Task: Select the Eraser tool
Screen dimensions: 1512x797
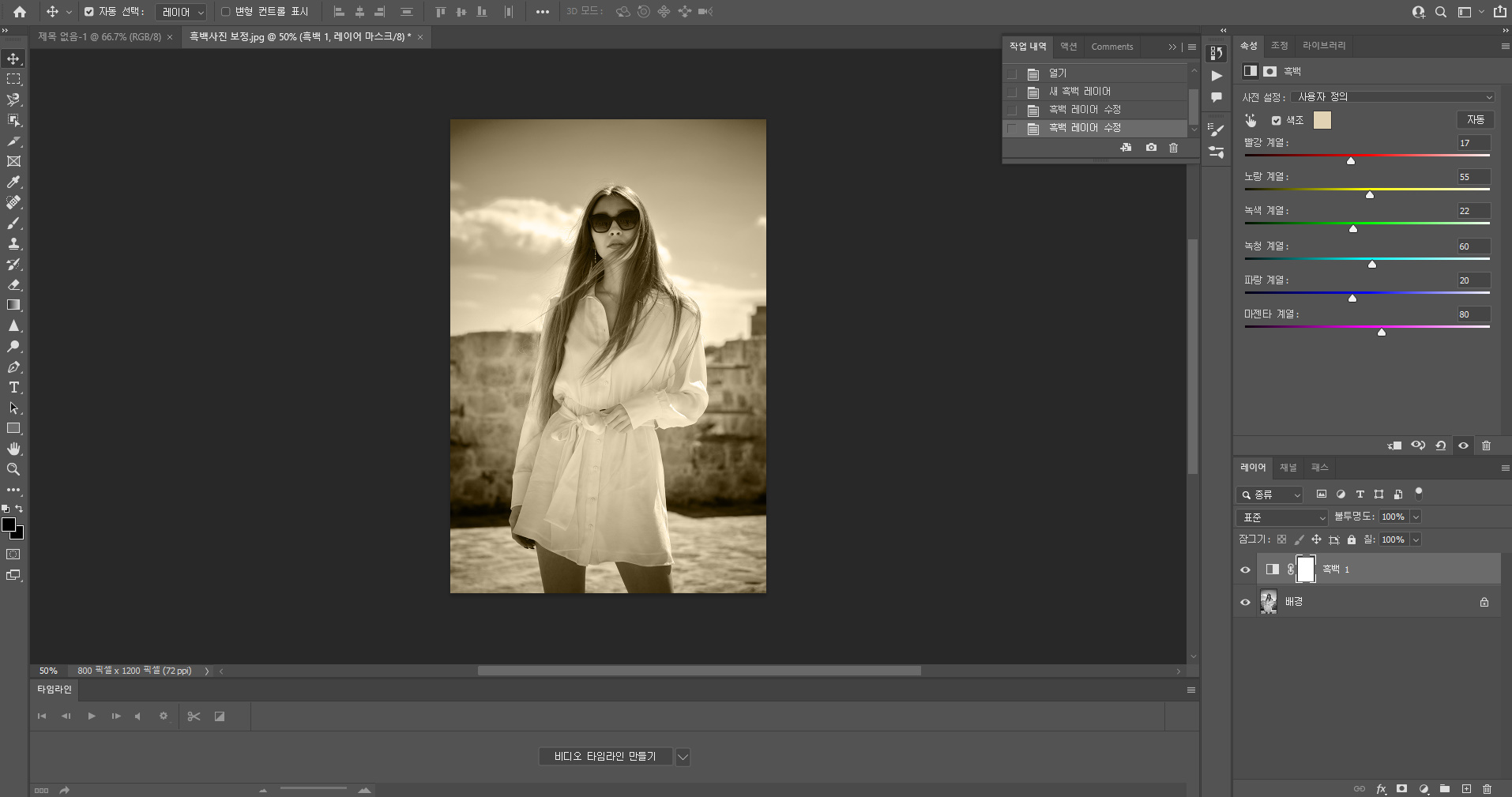Action: coord(13,284)
